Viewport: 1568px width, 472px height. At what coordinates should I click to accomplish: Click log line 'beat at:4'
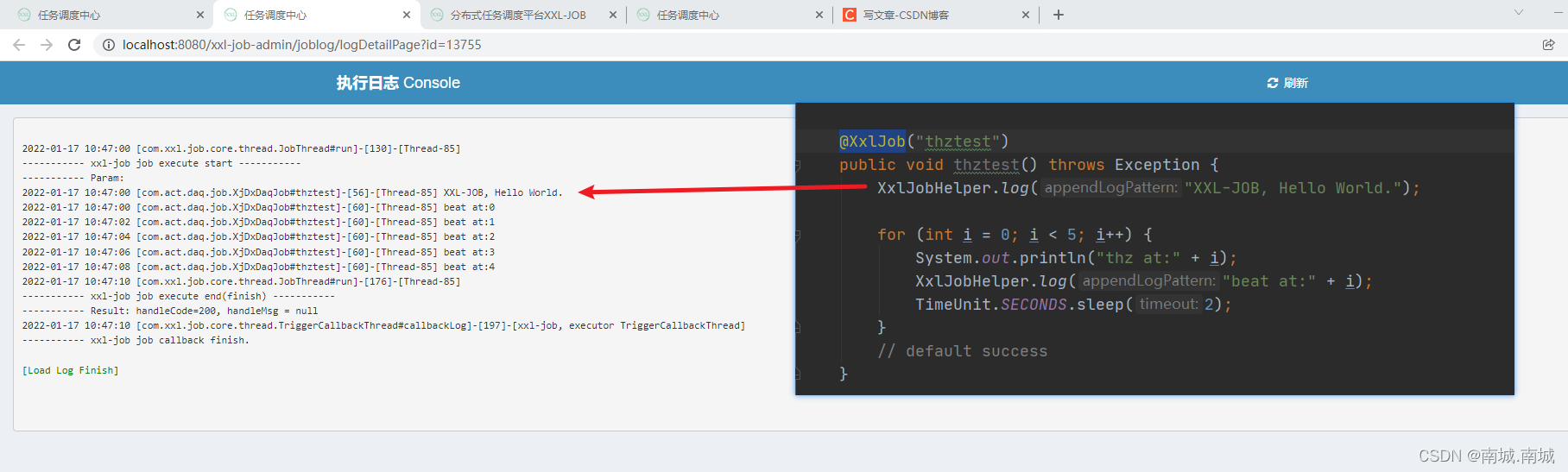(258, 267)
